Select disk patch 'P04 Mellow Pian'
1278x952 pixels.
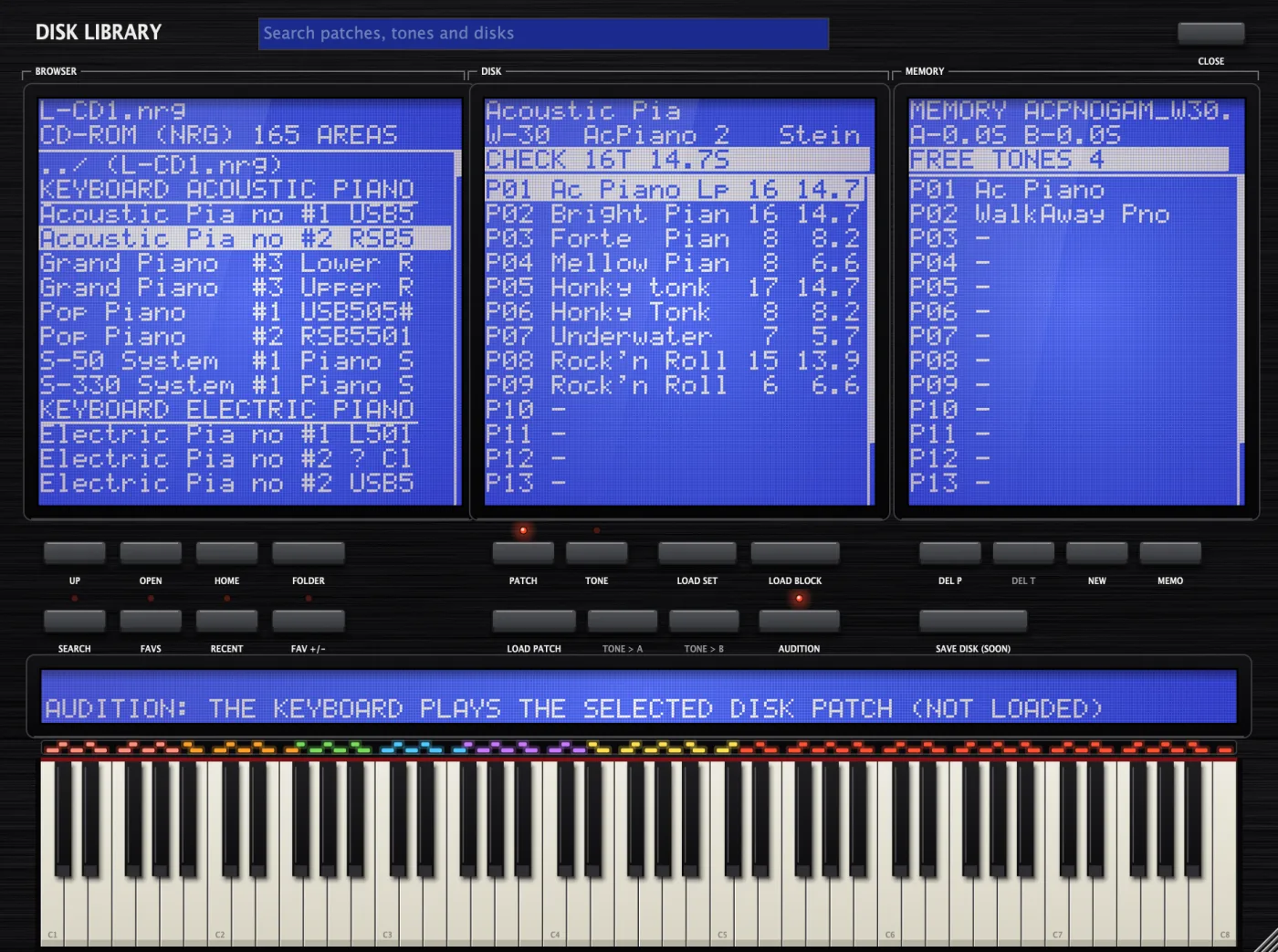(x=673, y=264)
